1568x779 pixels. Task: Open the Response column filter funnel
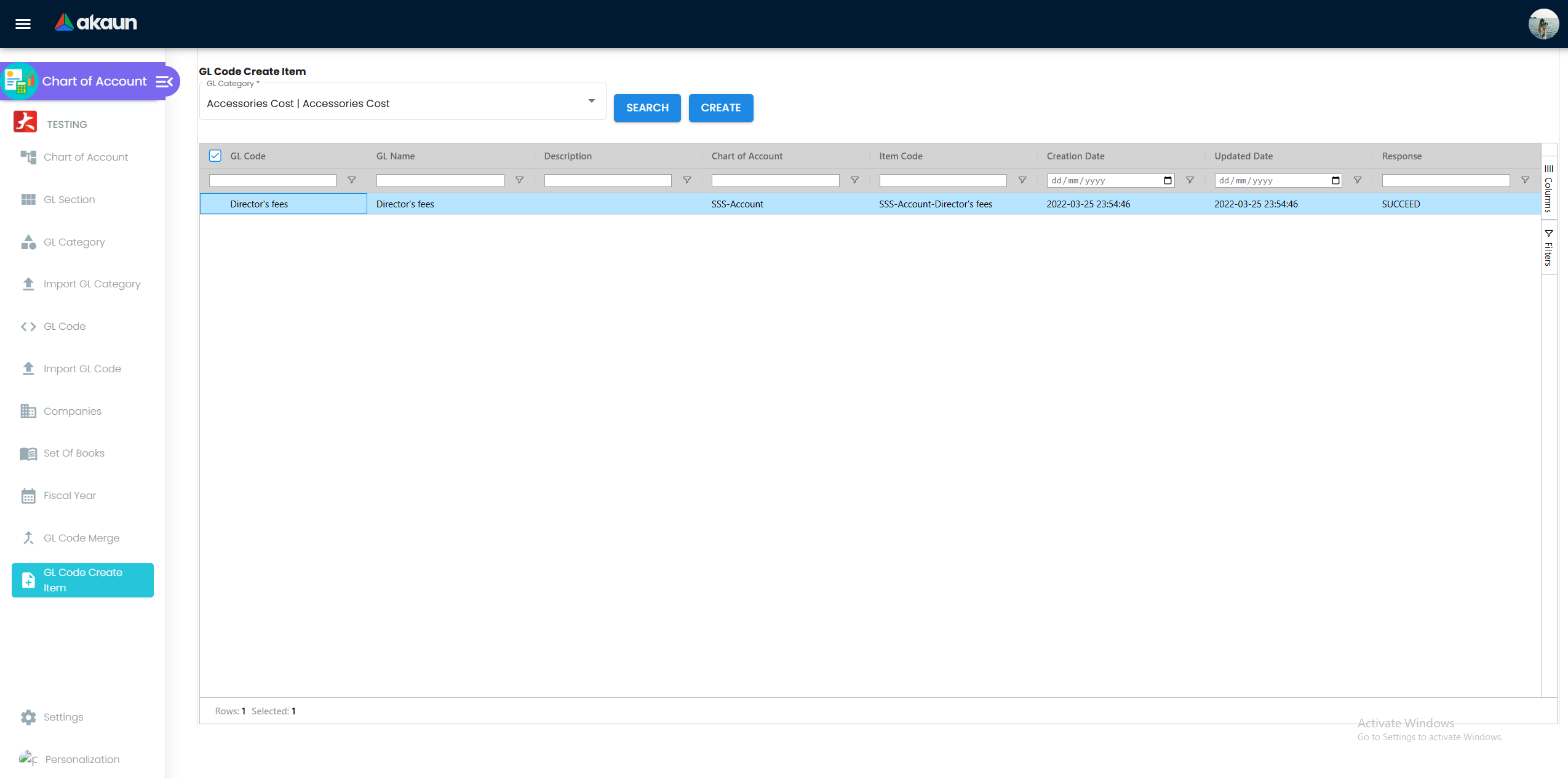tap(1525, 180)
